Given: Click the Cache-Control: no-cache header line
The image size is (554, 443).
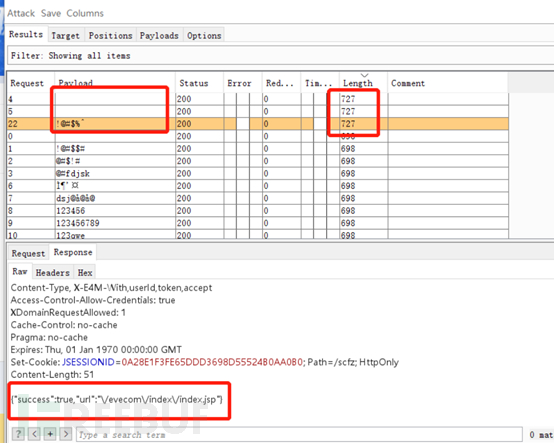Looking at the screenshot, I should click(64, 325).
